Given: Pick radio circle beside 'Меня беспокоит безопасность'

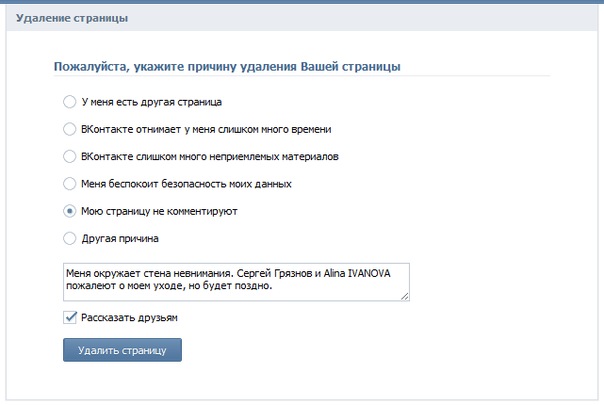Looking at the screenshot, I should (x=69, y=184).
